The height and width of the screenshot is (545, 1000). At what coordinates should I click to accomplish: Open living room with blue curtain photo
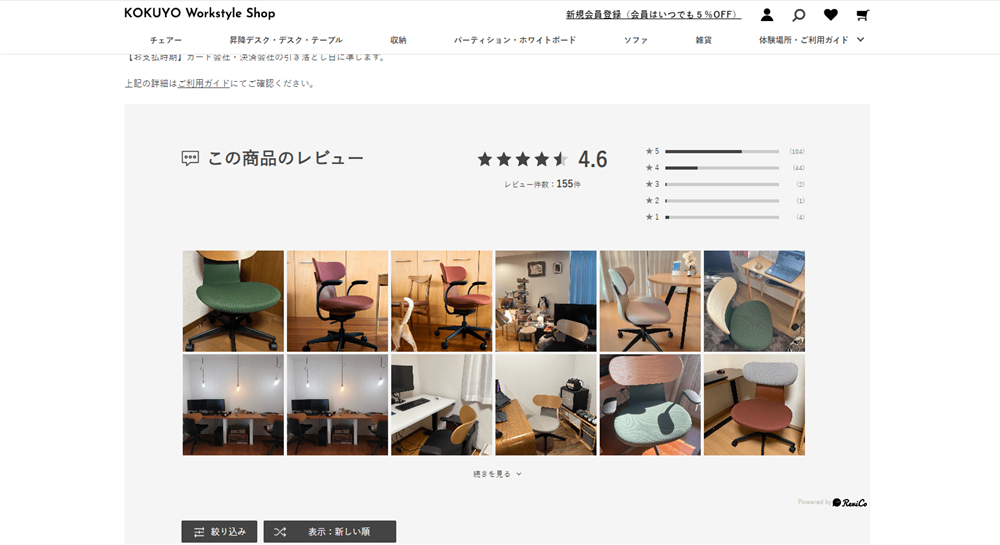coord(546,301)
